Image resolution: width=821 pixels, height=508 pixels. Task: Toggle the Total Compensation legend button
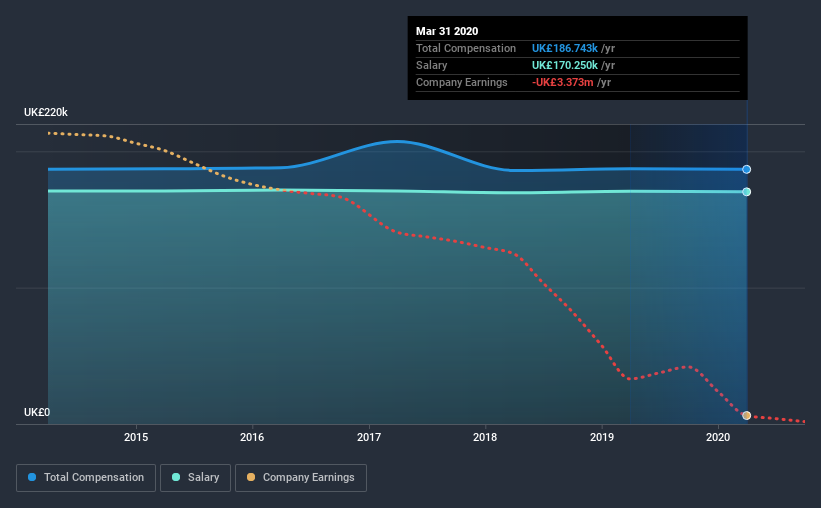(86, 478)
